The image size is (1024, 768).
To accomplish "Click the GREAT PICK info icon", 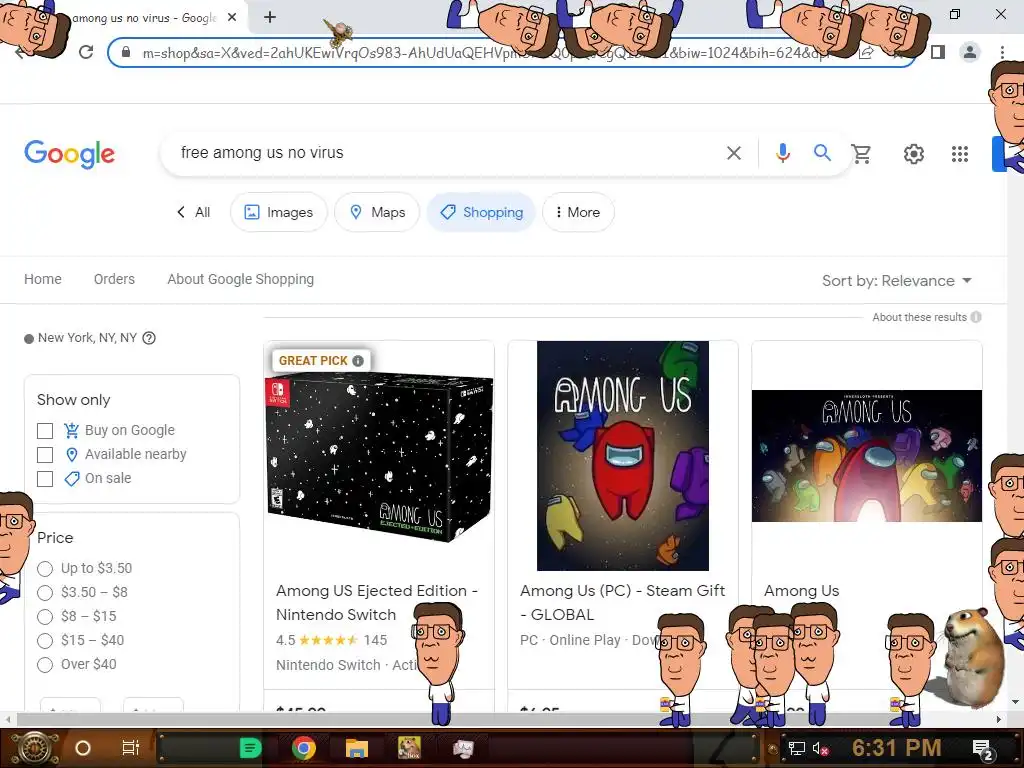I will point(358,360).
